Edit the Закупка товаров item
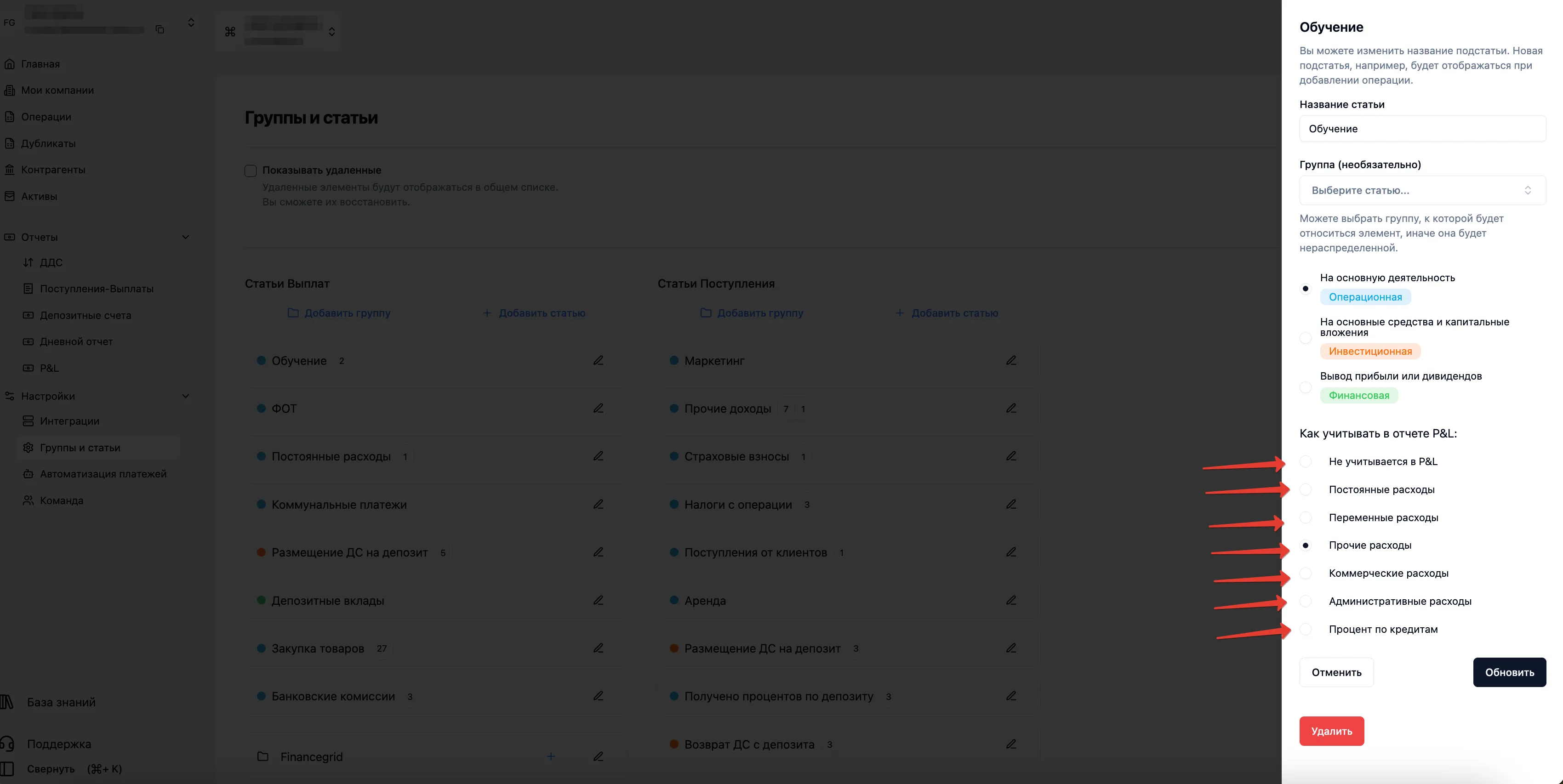The height and width of the screenshot is (784, 1563). (598, 648)
